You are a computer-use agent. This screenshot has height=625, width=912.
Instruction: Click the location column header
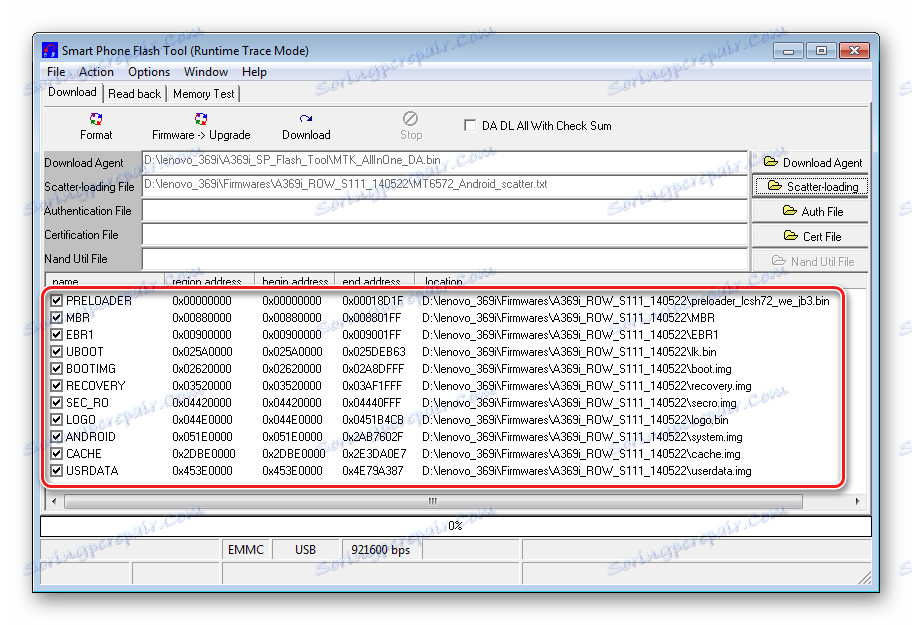640,281
